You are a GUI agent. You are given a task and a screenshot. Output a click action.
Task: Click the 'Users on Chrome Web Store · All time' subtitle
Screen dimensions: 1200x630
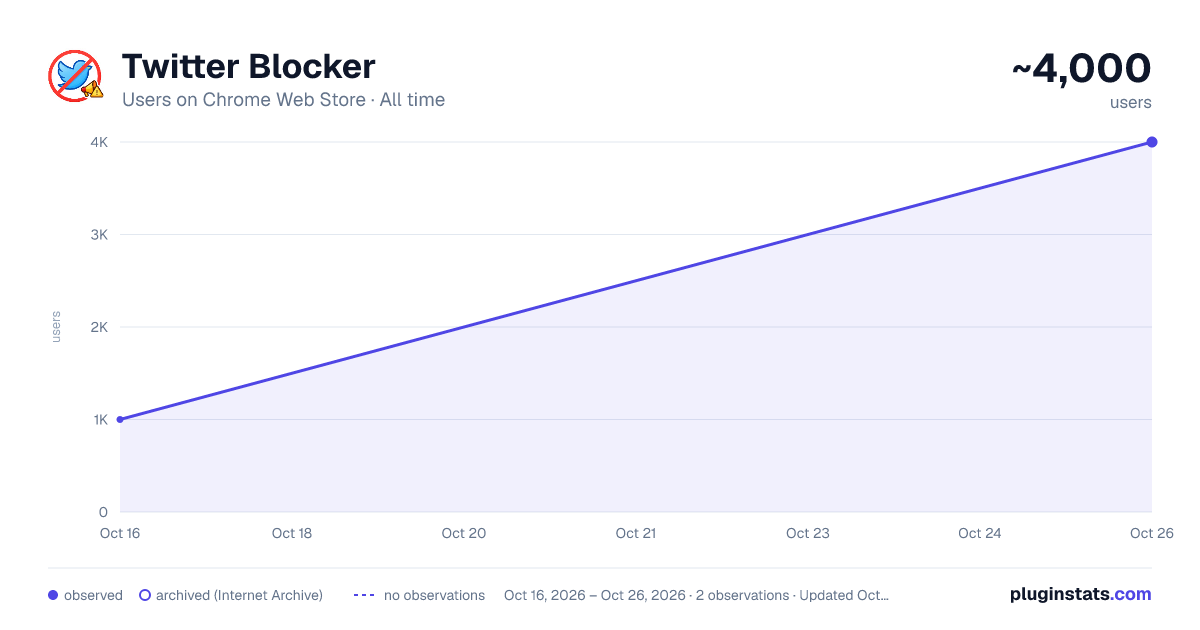tap(283, 100)
